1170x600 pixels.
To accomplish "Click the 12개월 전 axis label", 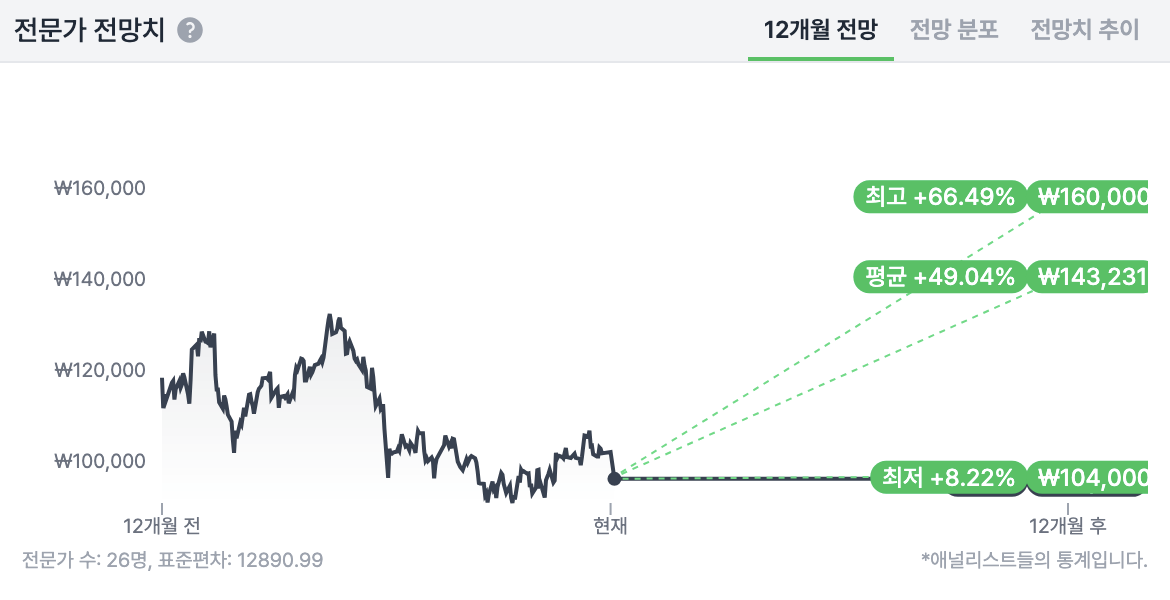I will (x=162, y=525).
